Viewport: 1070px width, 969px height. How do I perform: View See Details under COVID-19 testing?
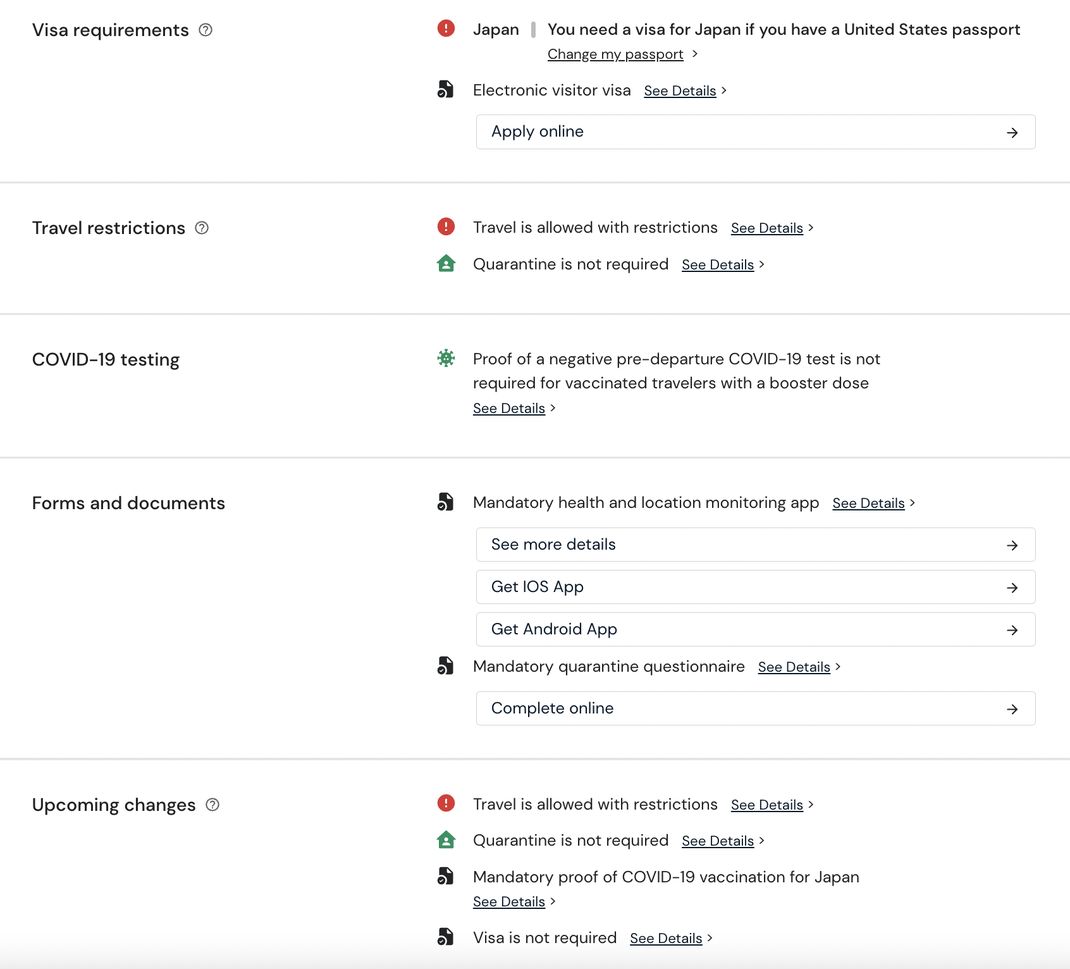point(509,408)
